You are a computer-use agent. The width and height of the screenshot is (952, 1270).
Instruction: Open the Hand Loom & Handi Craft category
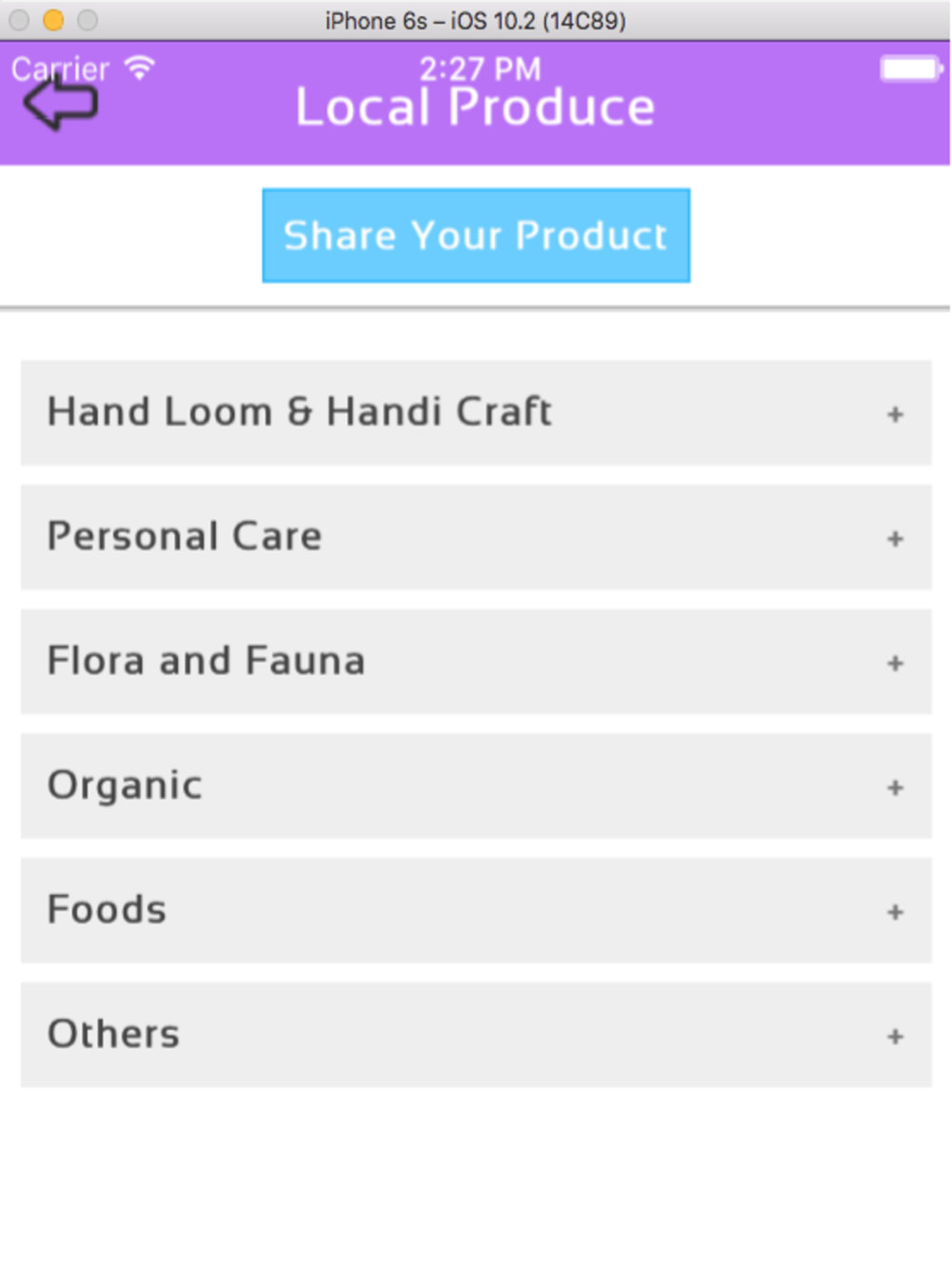click(476, 412)
